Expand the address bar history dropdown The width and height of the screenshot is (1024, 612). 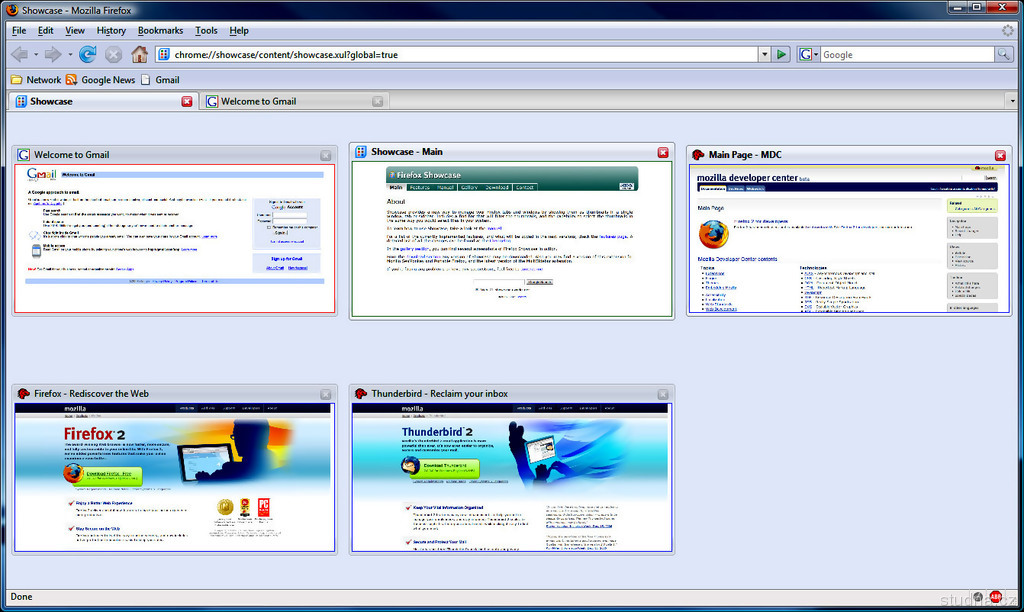pos(764,54)
